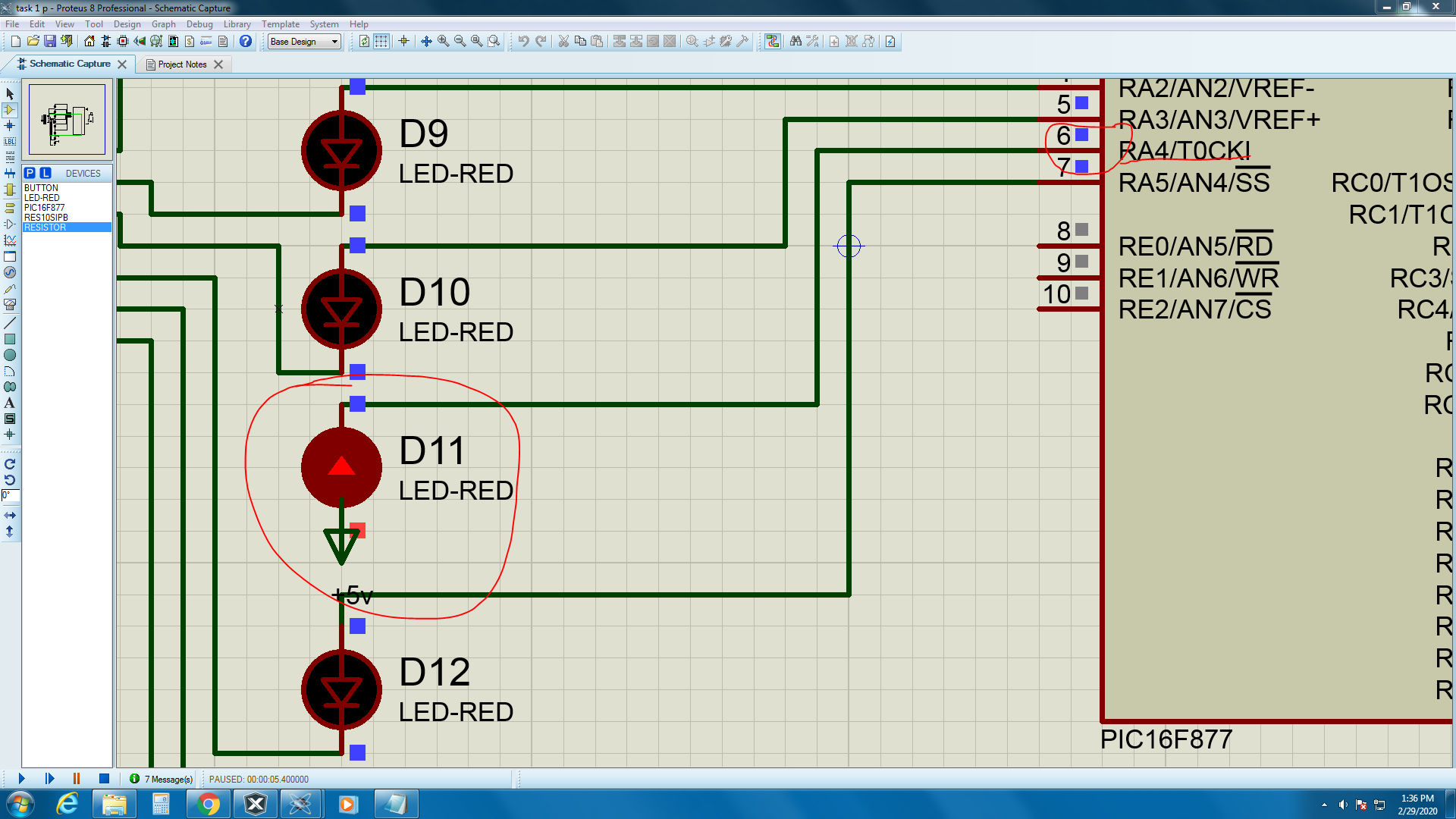Cut selection using the scissors icon
The width and height of the screenshot is (1456, 819).
[563, 41]
